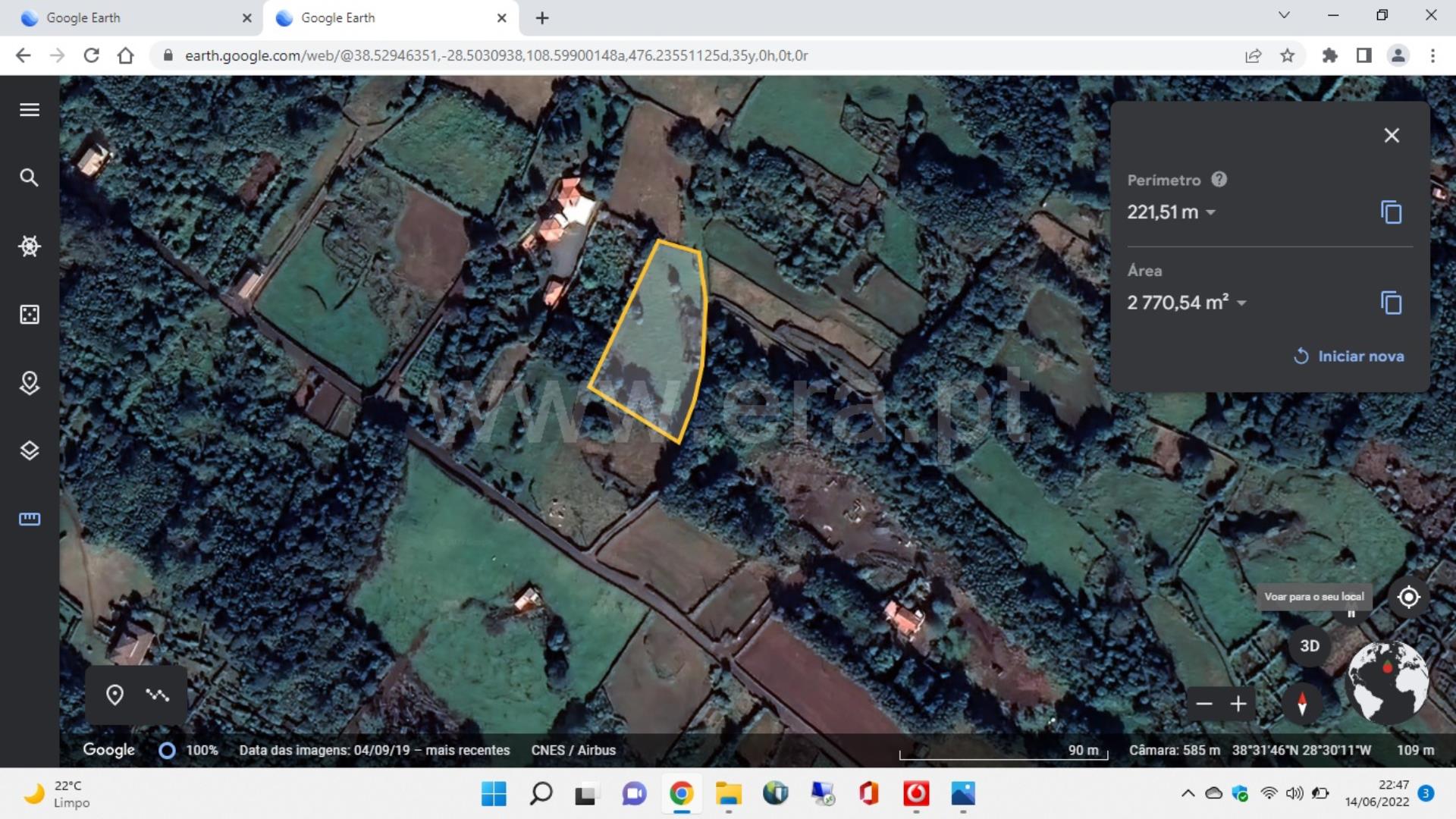Image resolution: width=1456 pixels, height=819 pixels.
Task: Open the Map Style layers icon
Action: coord(30,450)
